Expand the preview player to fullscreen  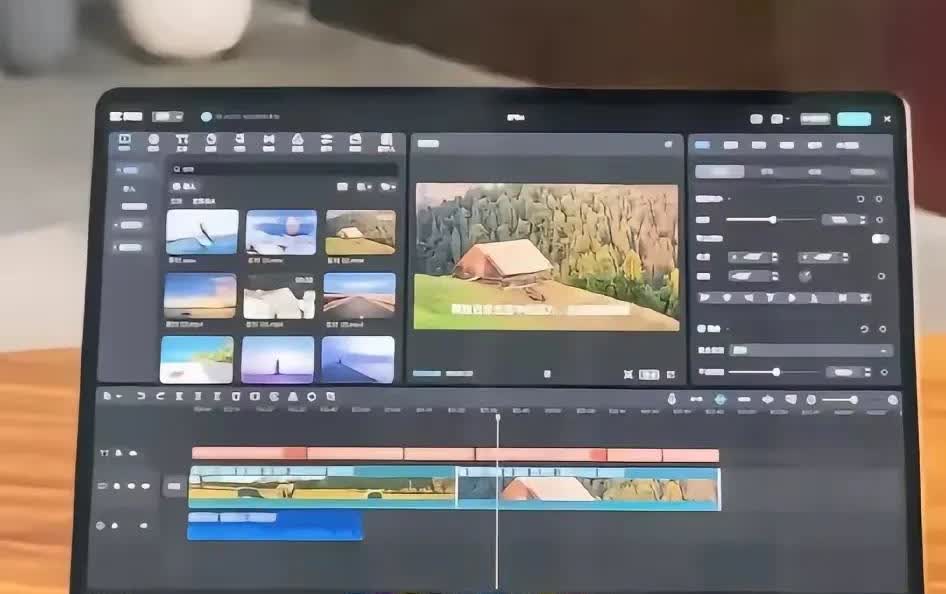[671, 374]
